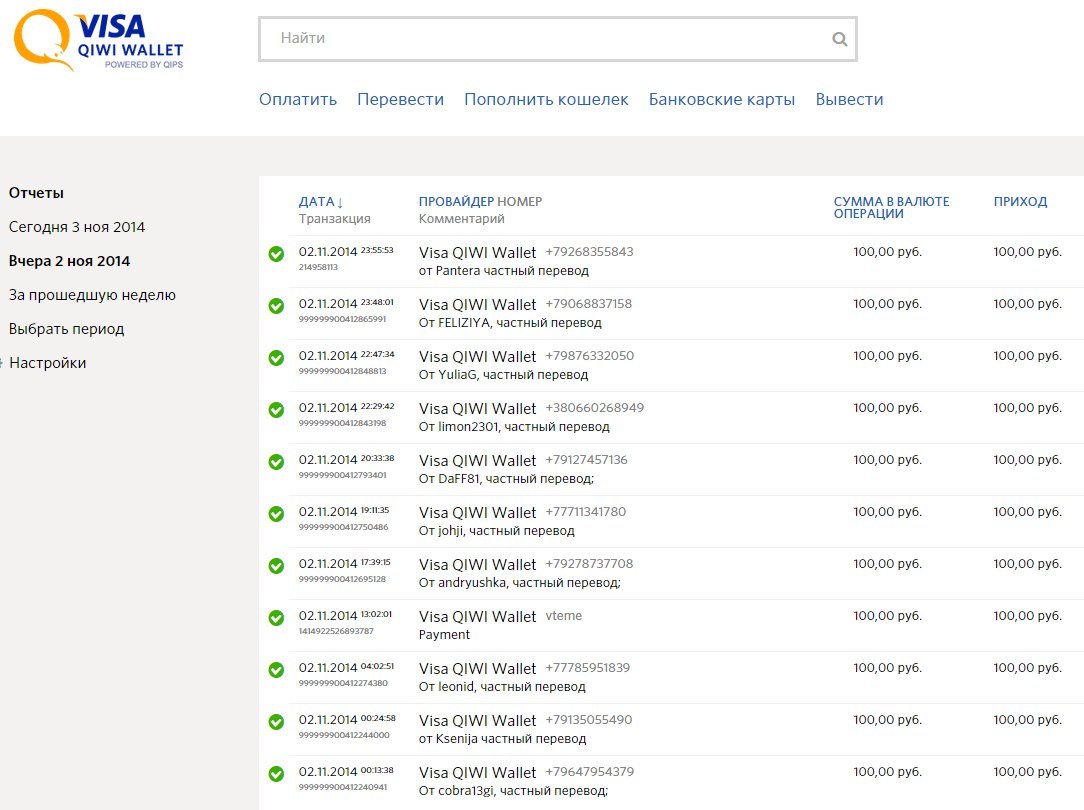
Task: Click the magnifying glass search icon
Action: 839,40
